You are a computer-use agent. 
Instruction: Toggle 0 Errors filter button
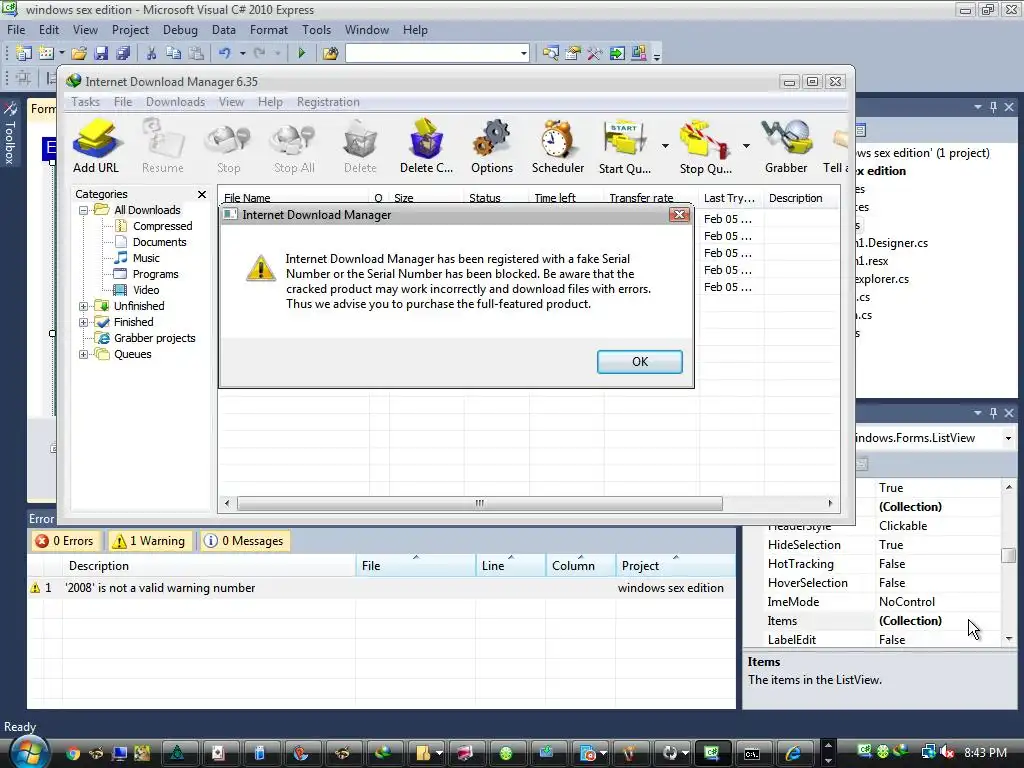[x=65, y=541]
